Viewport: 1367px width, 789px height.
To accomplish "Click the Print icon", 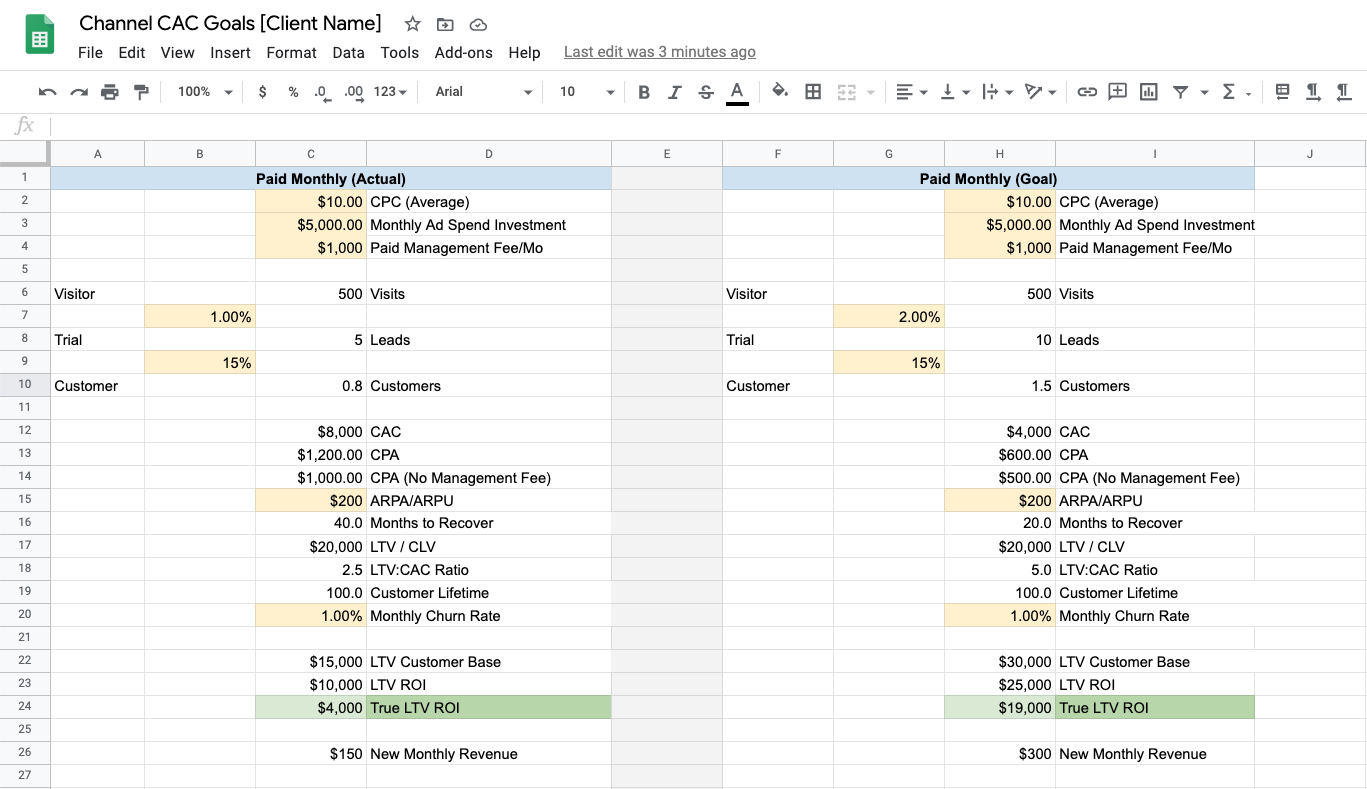I will (109, 91).
